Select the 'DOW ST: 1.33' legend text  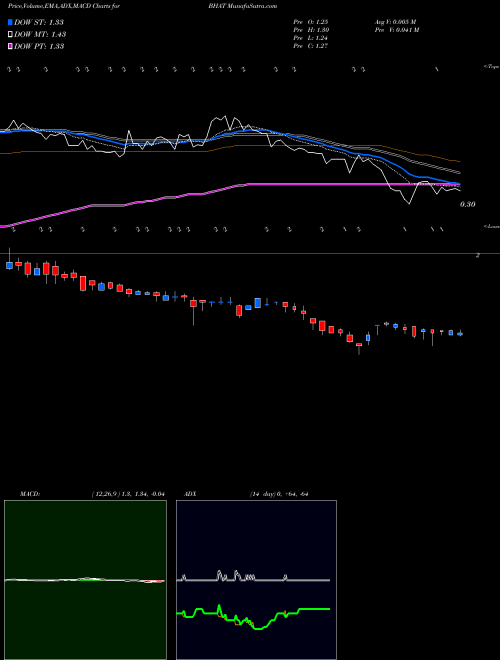coord(39,22)
